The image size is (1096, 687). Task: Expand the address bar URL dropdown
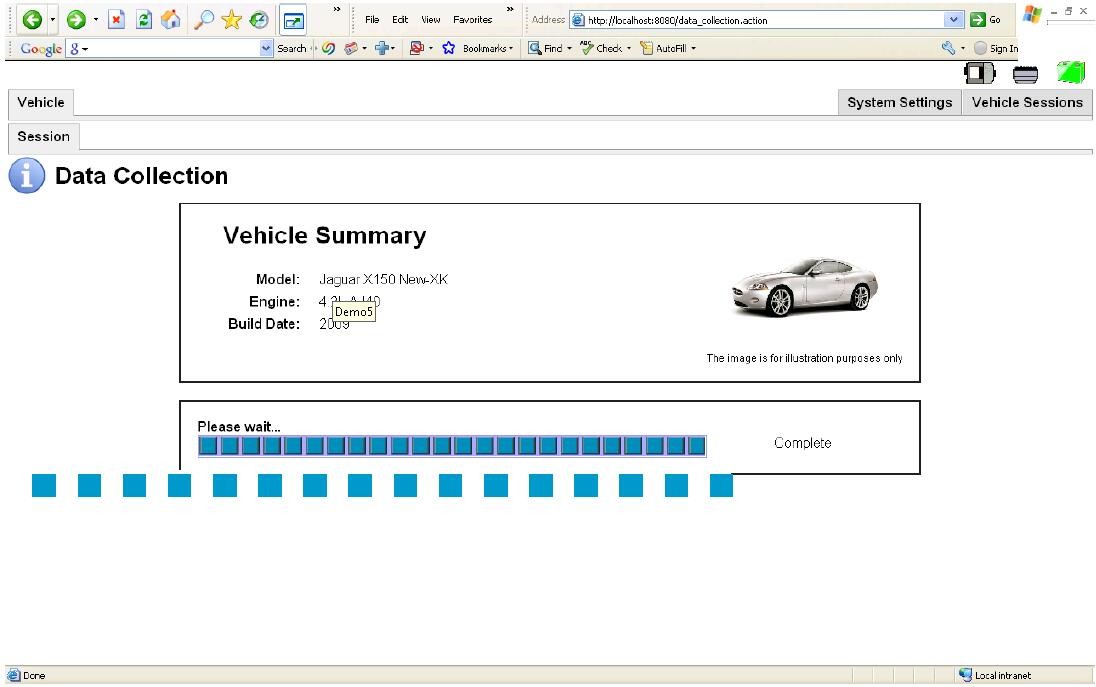point(954,20)
